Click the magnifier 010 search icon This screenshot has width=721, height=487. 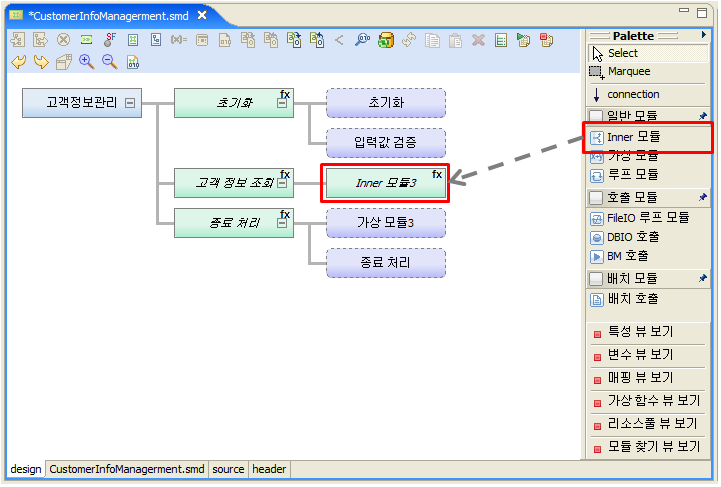[362, 40]
